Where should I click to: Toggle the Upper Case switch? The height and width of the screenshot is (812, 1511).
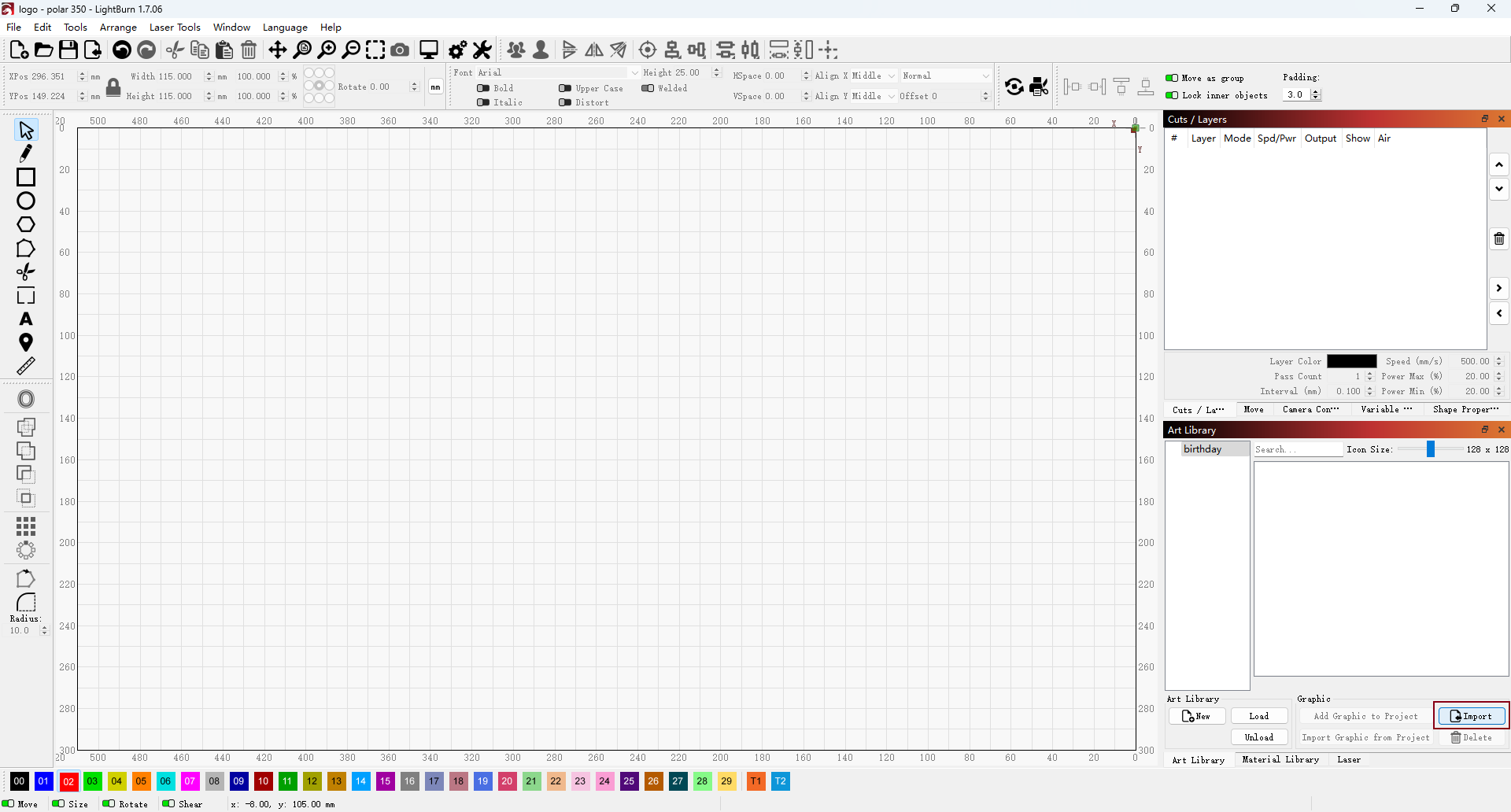[565, 88]
